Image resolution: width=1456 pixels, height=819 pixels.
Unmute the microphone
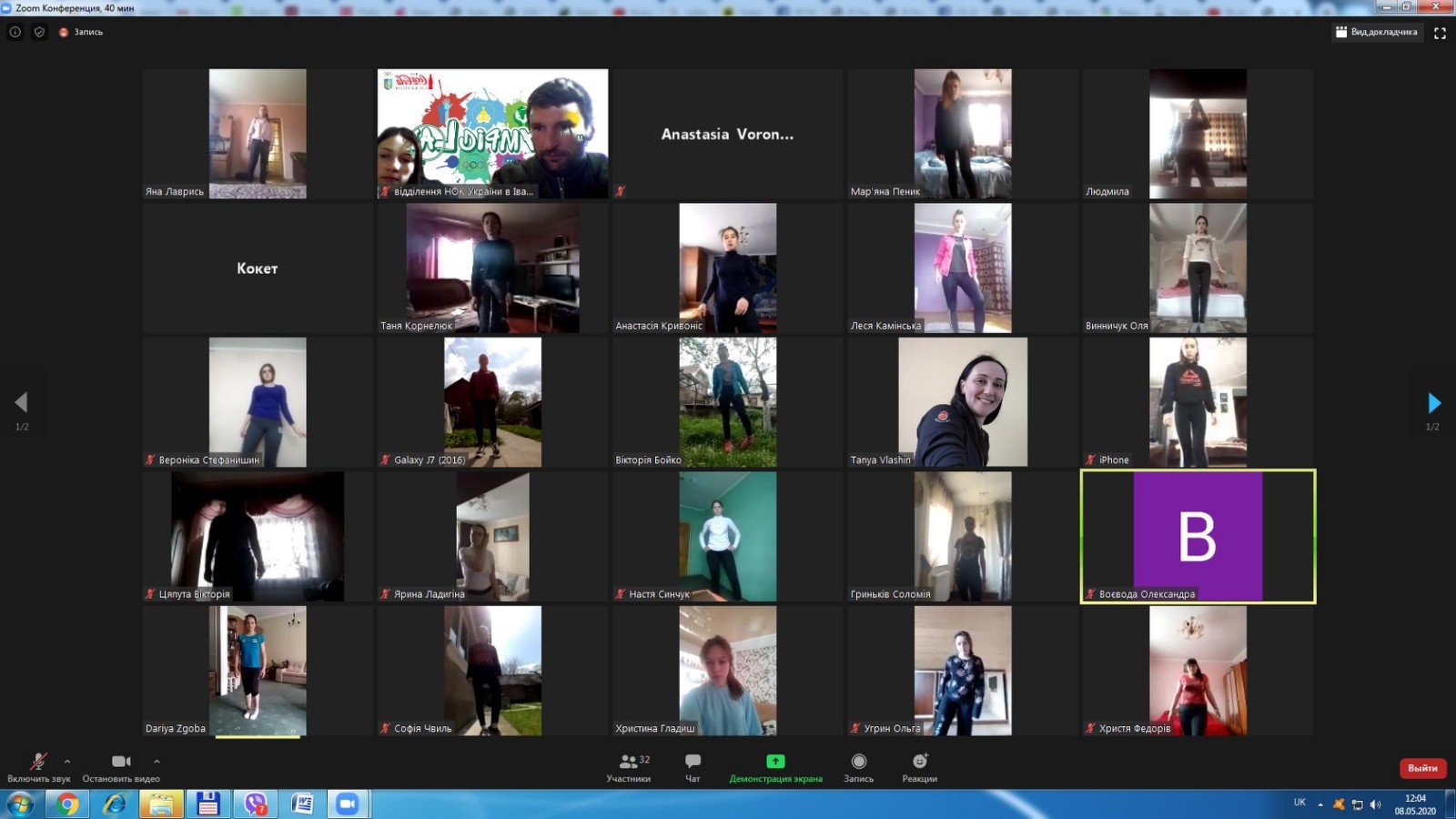(38, 762)
